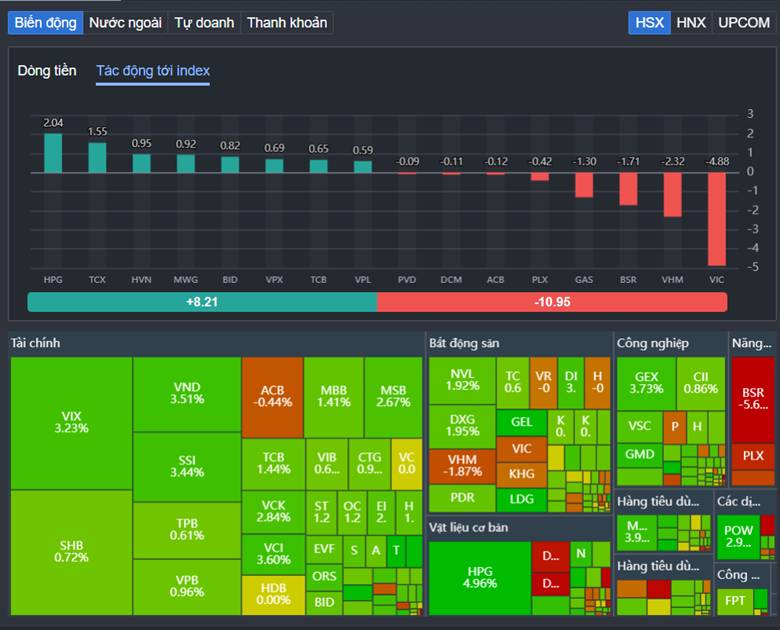The width and height of the screenshot is (780, 630).
Task: Click the VSC tile
Action: pyautogui.click(x=640, y=427)
